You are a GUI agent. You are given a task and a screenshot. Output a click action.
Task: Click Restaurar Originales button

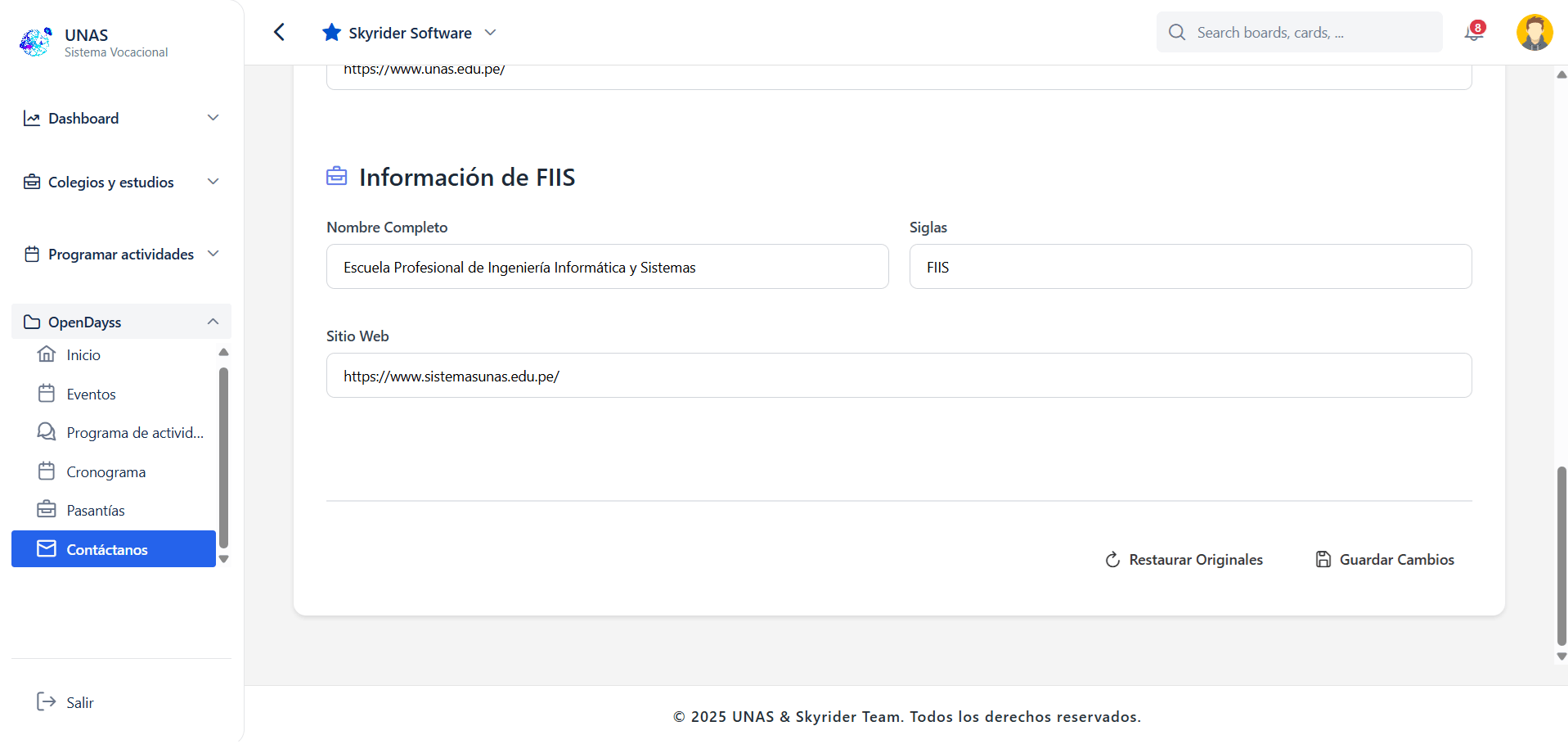click(1184, 560)
